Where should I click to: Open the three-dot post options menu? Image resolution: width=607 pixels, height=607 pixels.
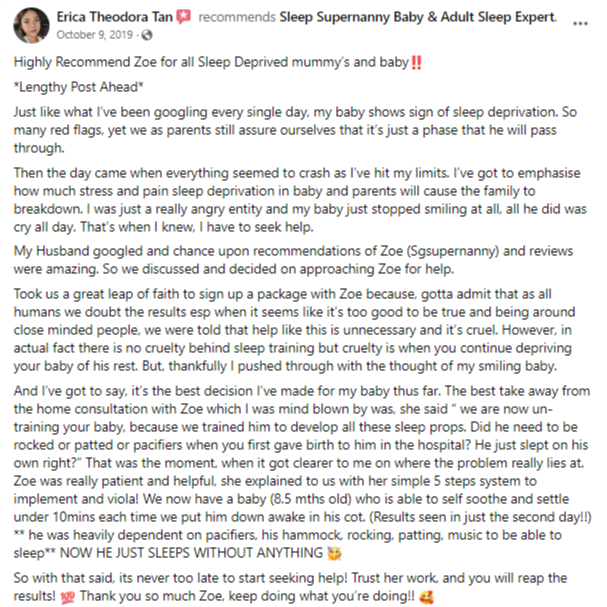coord(580,24)
